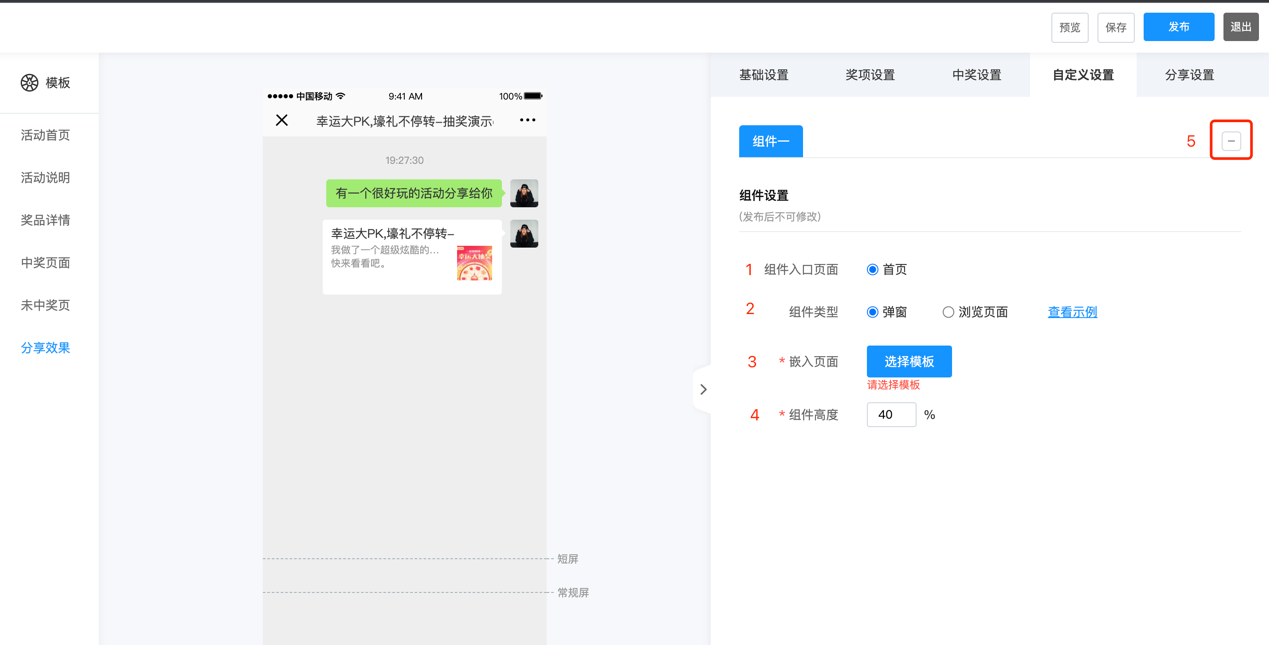1269x645 pixels.
Task: Open the shared activity card thumbnail image
Action: pos(474,263)
